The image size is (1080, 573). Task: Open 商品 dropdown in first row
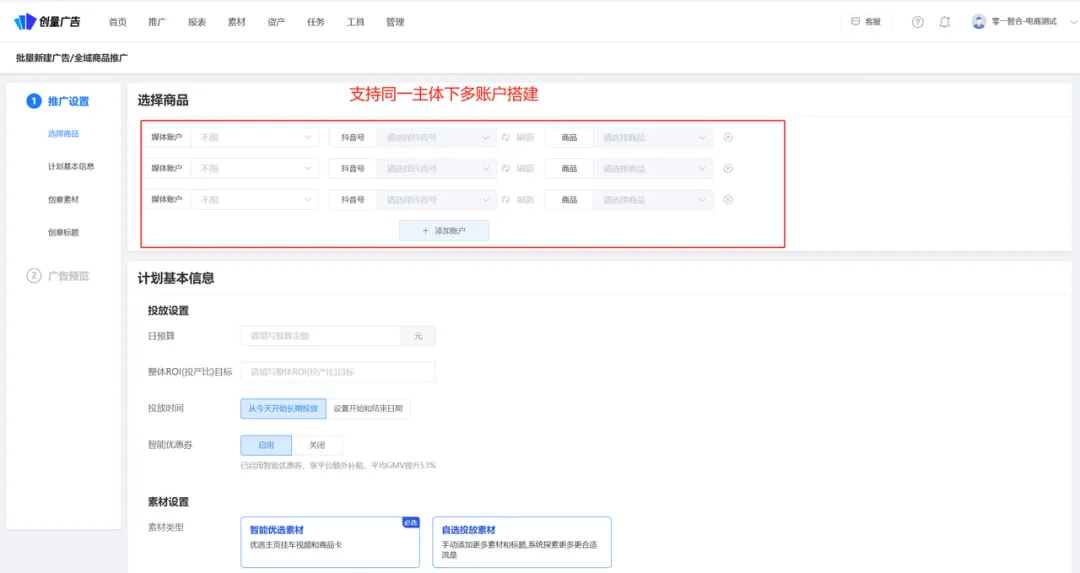[x=653, y=138]
